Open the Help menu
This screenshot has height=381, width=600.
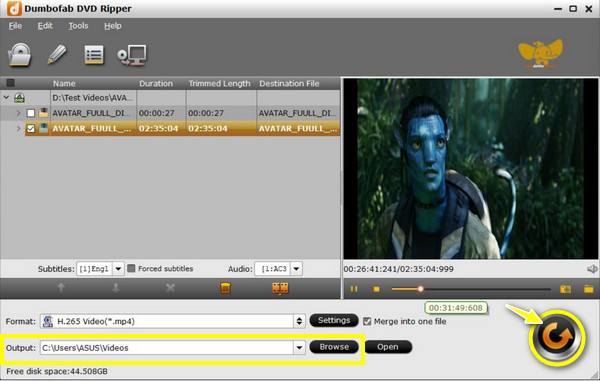[x=112, y=26]
